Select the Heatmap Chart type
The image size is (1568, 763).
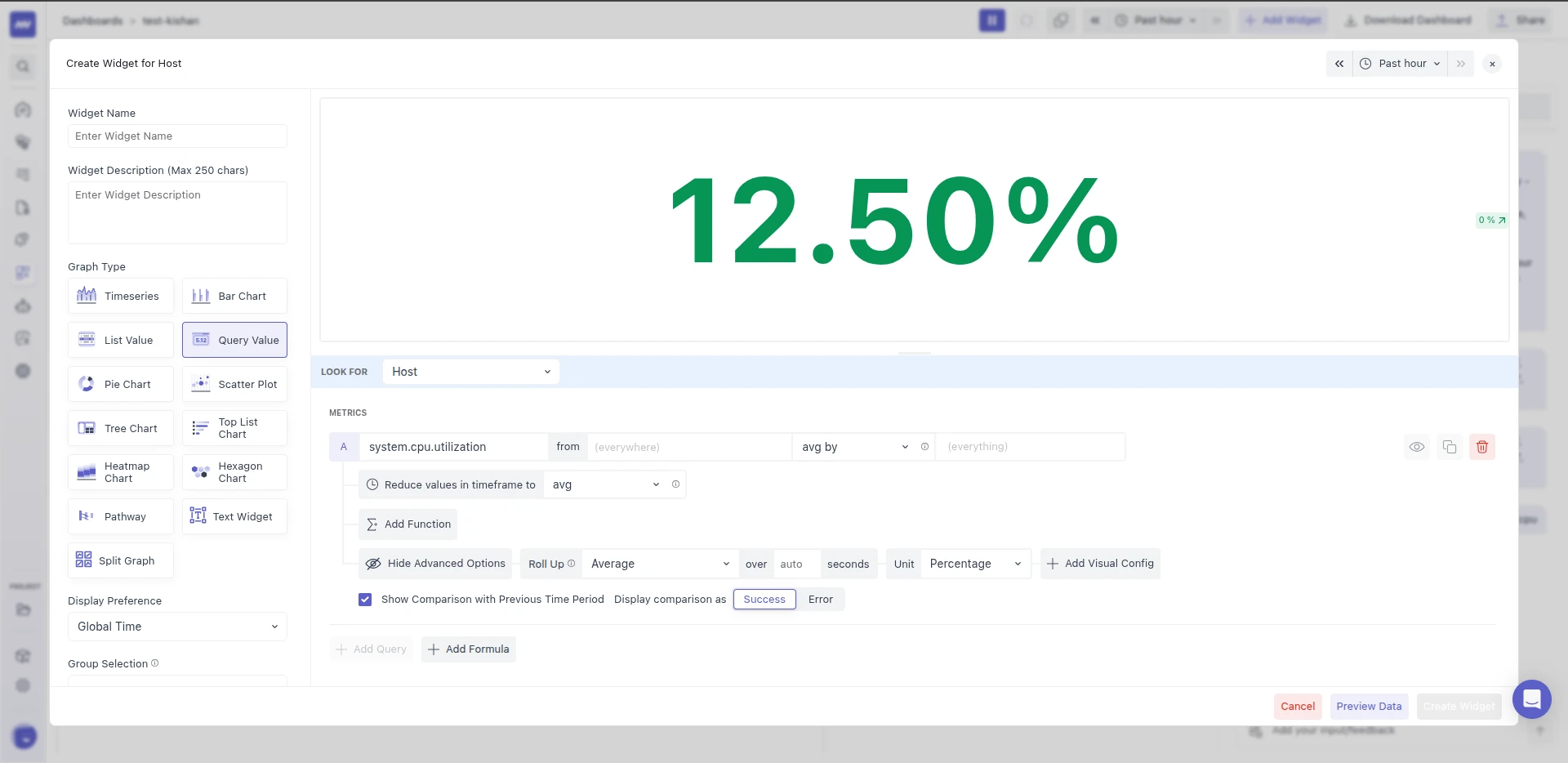click(121, 472)
